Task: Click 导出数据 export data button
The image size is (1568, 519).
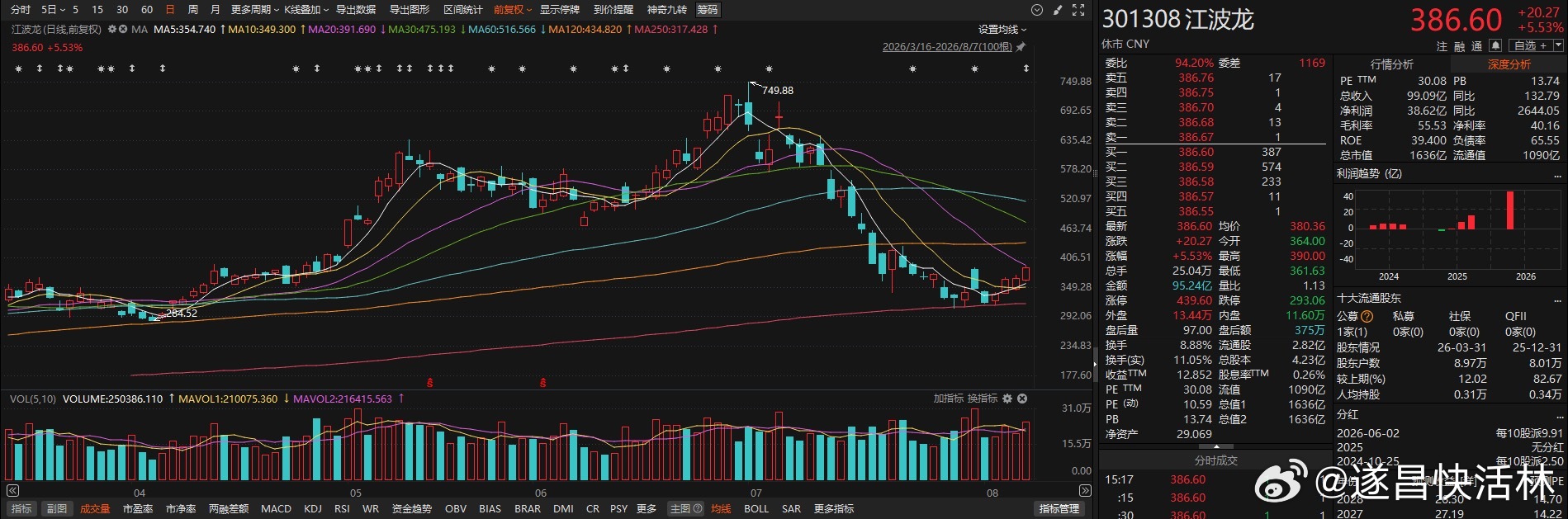Action: click(x=356, y=10)
